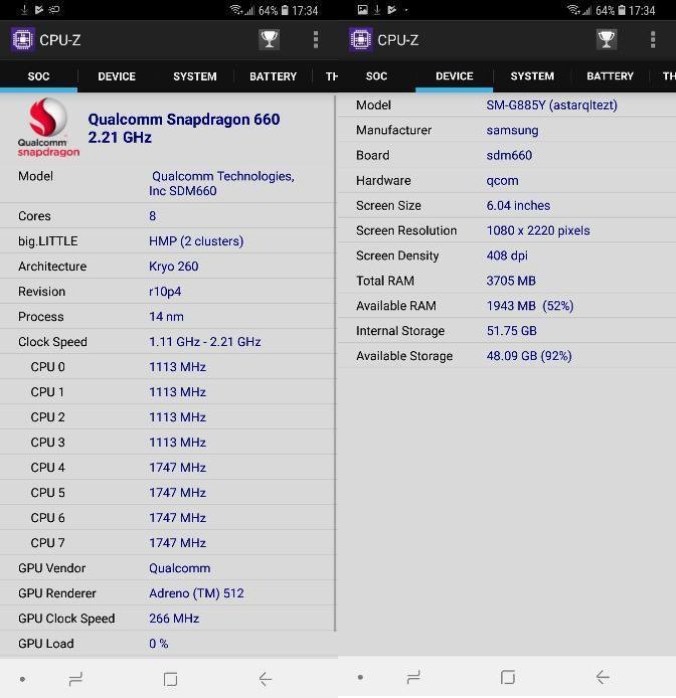Tap '14 nm' process value

pos(166,317)
